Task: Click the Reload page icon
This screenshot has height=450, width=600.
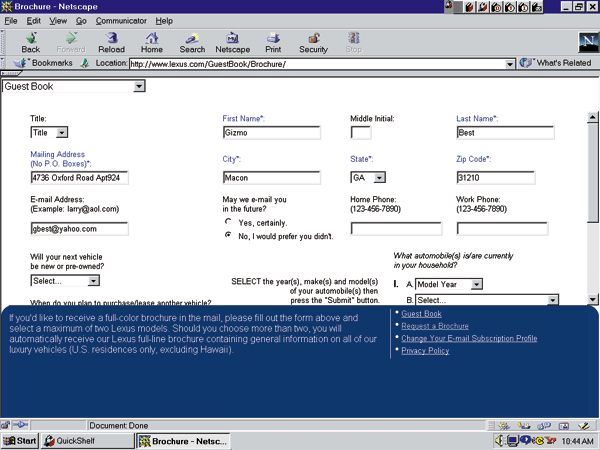Action: [x=111, y=40]
